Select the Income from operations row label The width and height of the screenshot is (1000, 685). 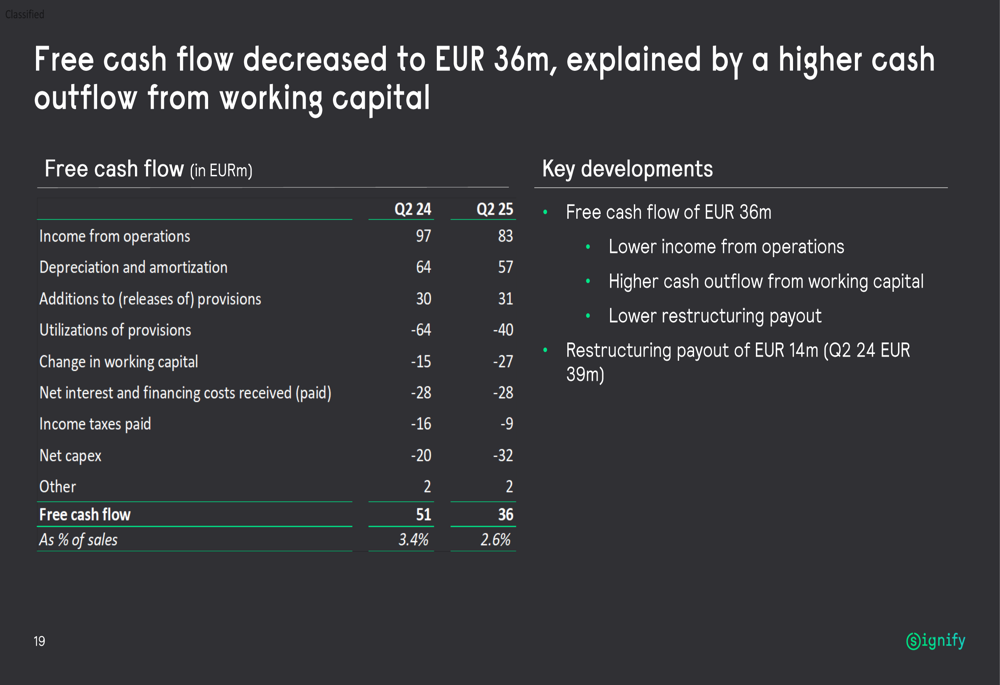[114, 236]
